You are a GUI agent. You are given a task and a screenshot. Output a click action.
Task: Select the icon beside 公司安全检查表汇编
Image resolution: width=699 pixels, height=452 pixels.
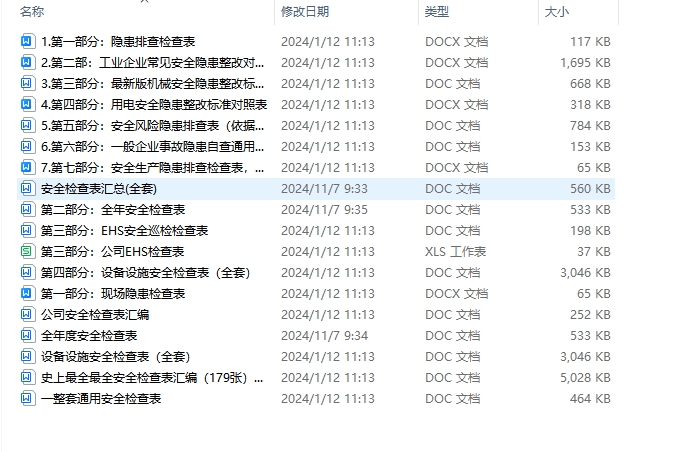(x=27, y=314)
